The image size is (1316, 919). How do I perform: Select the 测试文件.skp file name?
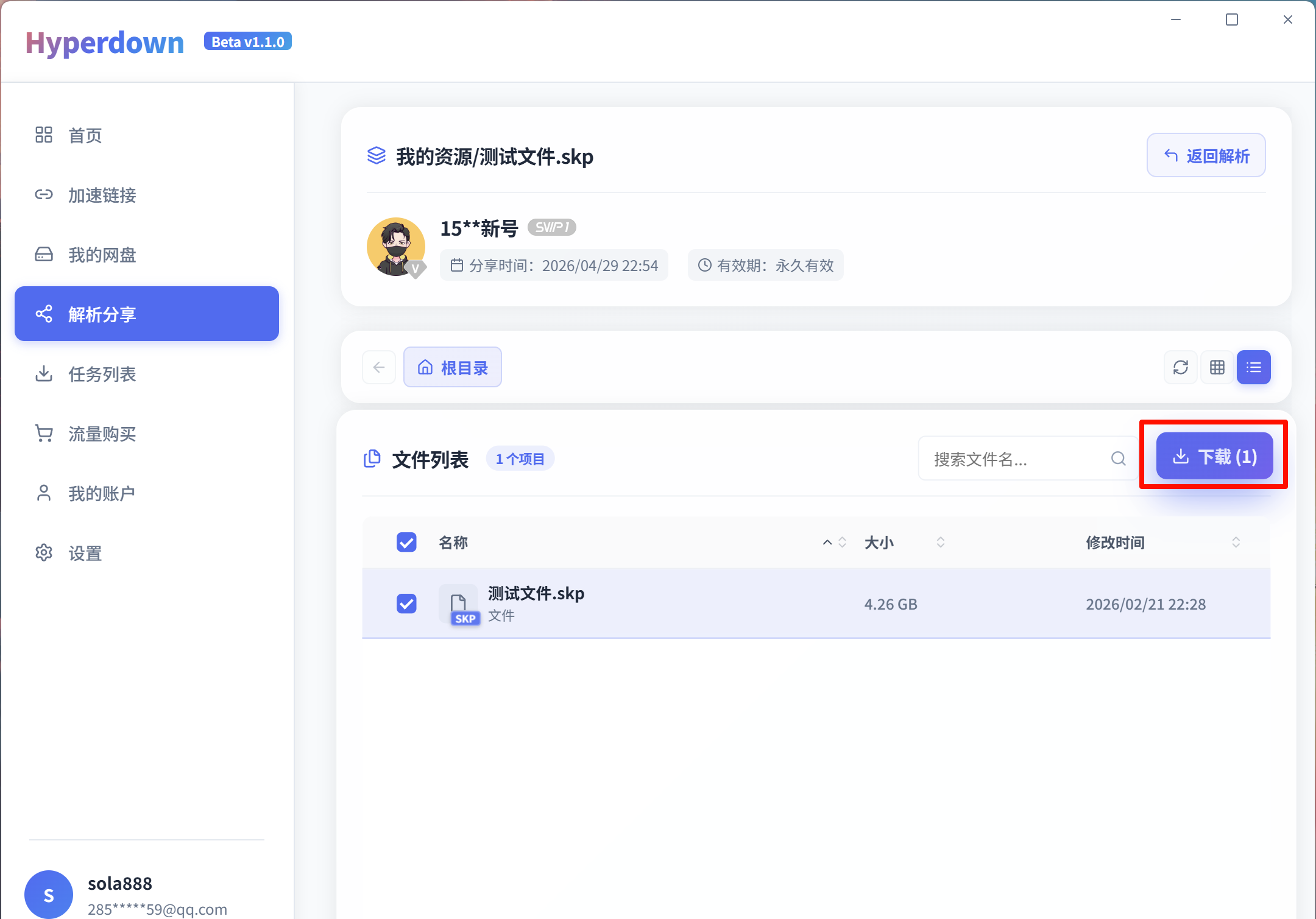click(536, 593)
